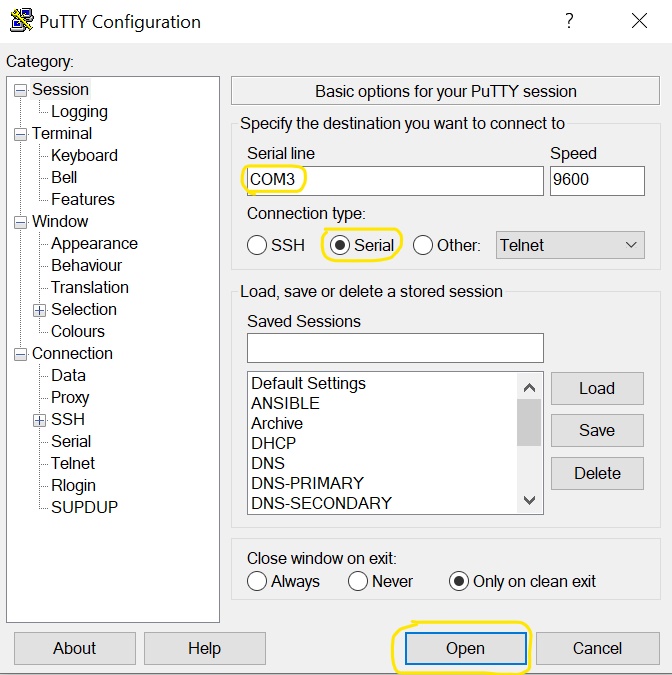Click Load for saved session

596,388
